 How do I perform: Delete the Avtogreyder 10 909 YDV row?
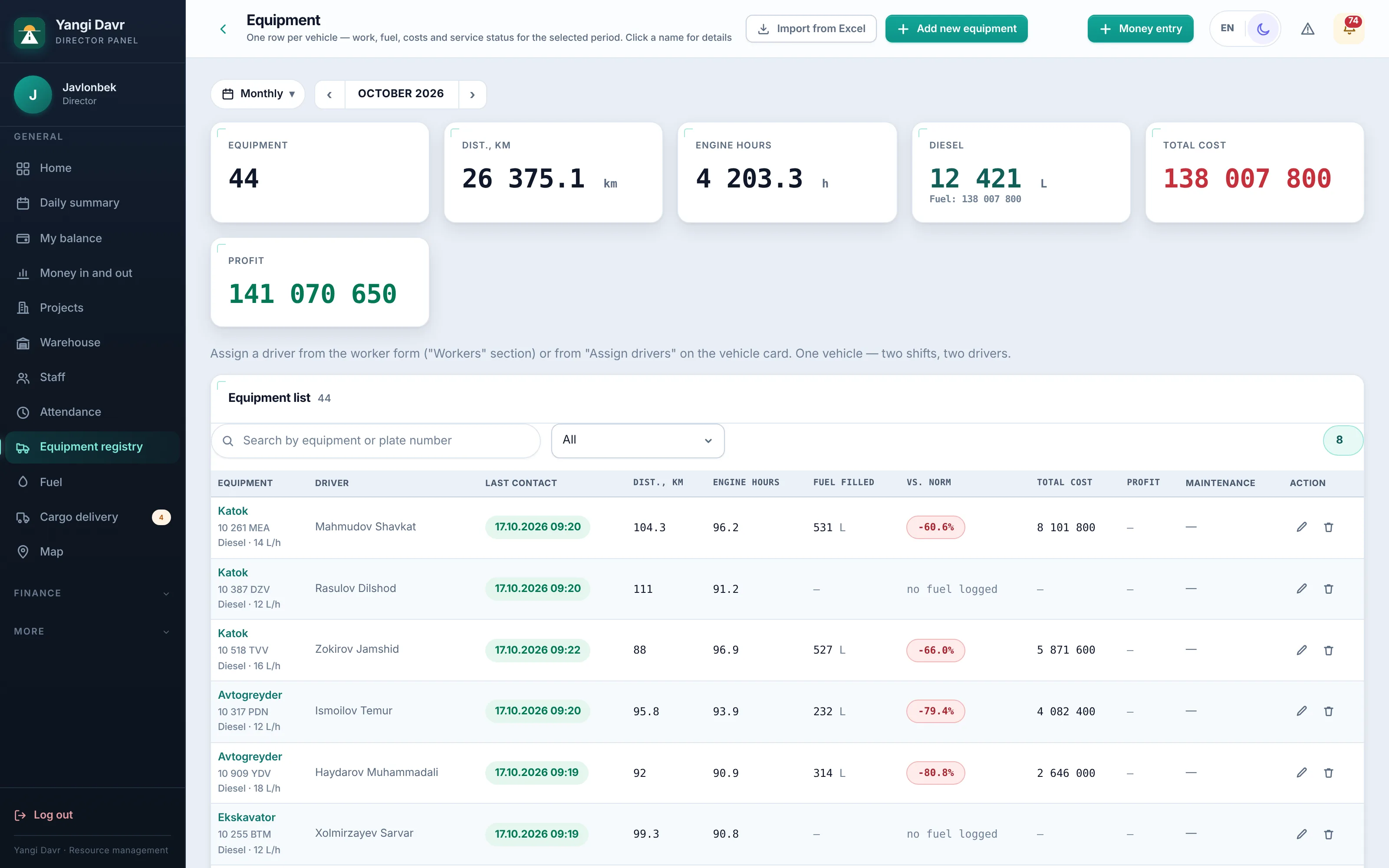(1328, 773)
